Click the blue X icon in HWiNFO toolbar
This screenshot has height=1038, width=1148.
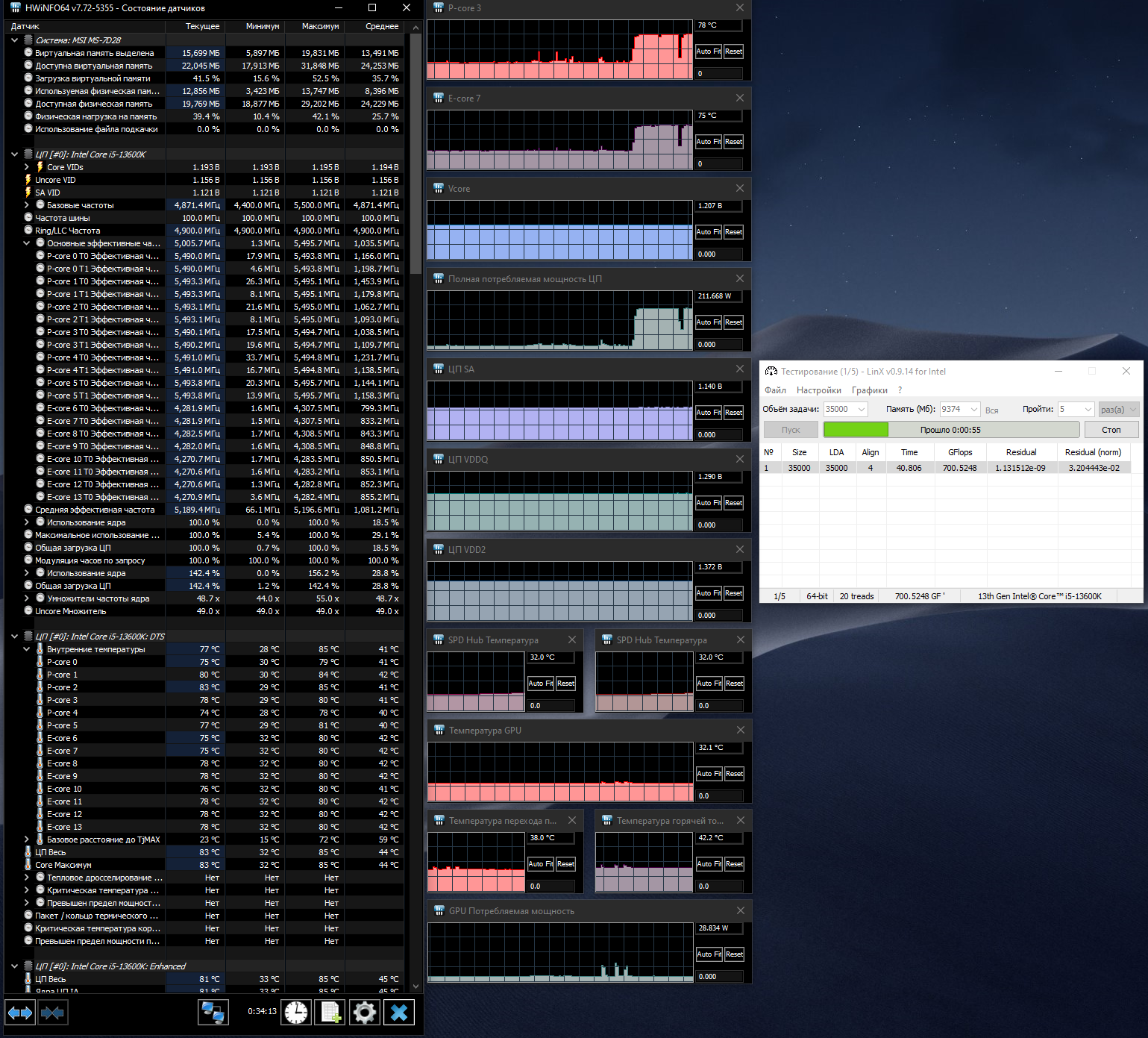pyautogui.click(x=399, y=1013)
